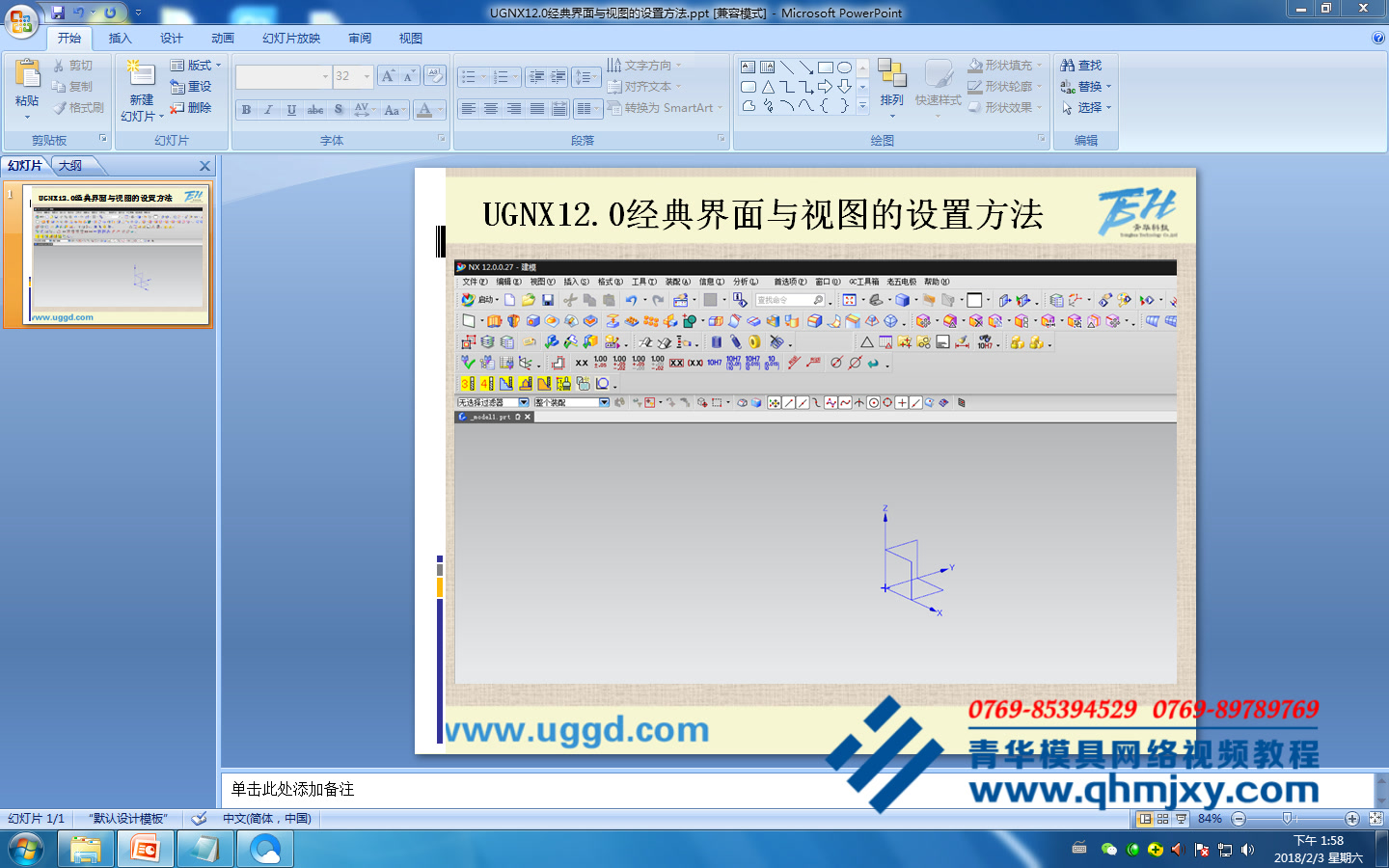Toggle strikethrough formatting
Image resolution: width=1389 pixels, height=868 pixels.
[314, 110]
